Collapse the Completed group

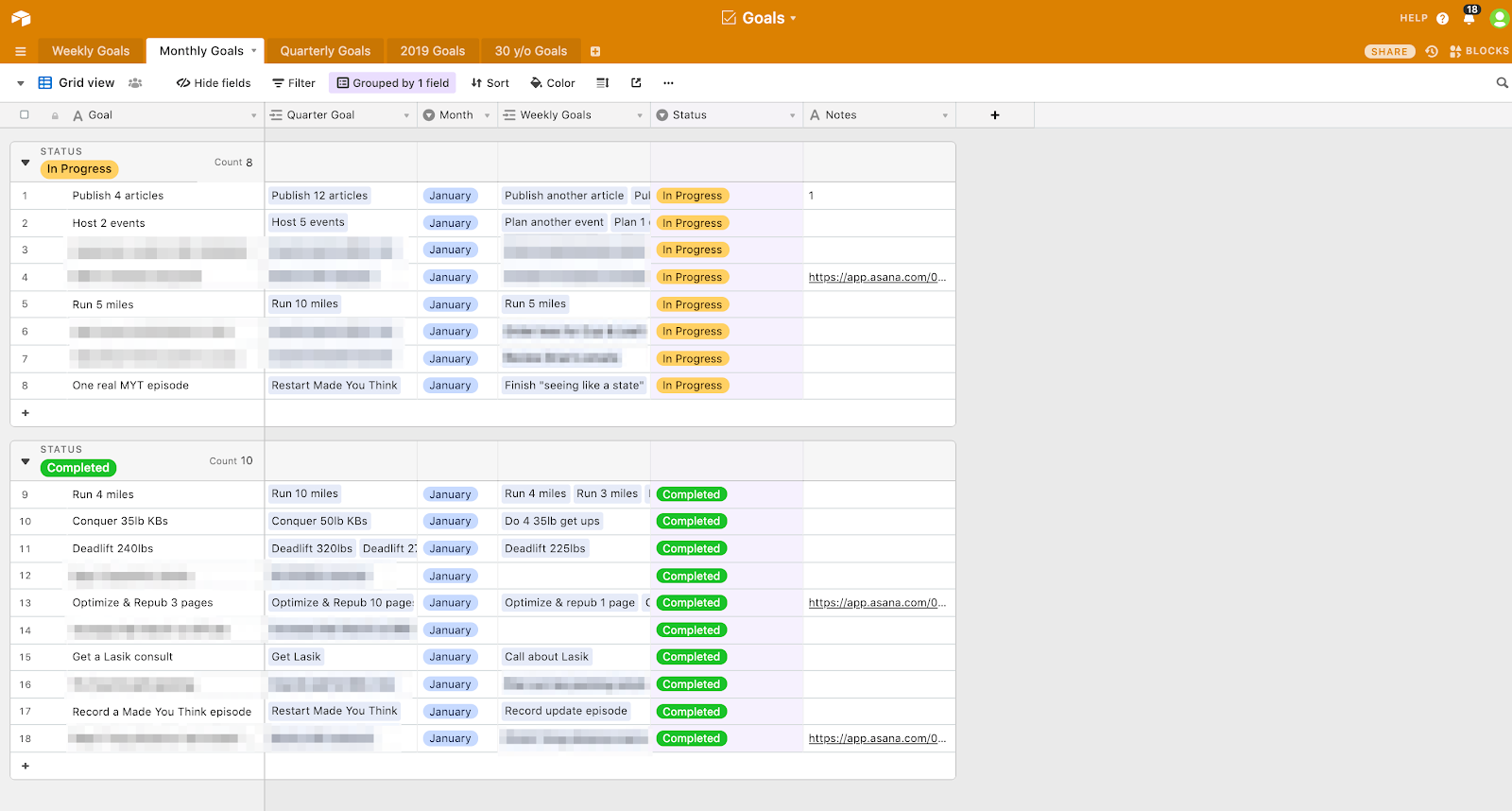click(x=26, y=461)
